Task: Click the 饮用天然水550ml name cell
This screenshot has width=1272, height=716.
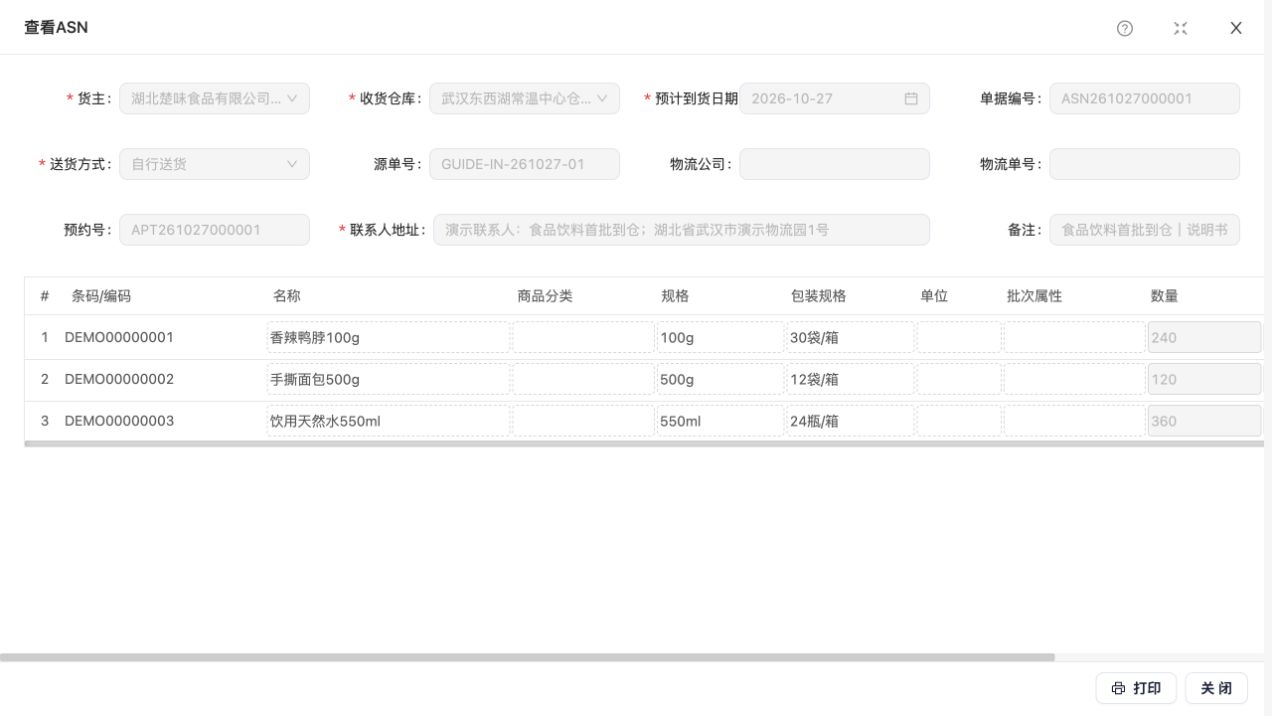Action: coord(388,421)
